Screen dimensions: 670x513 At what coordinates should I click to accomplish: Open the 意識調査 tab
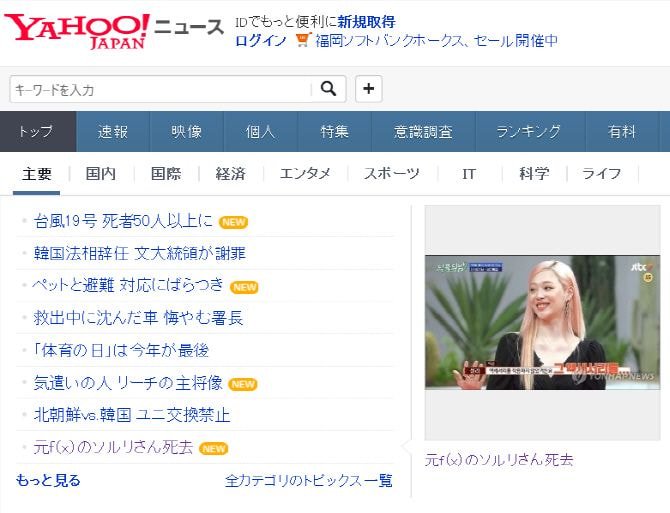422,132
